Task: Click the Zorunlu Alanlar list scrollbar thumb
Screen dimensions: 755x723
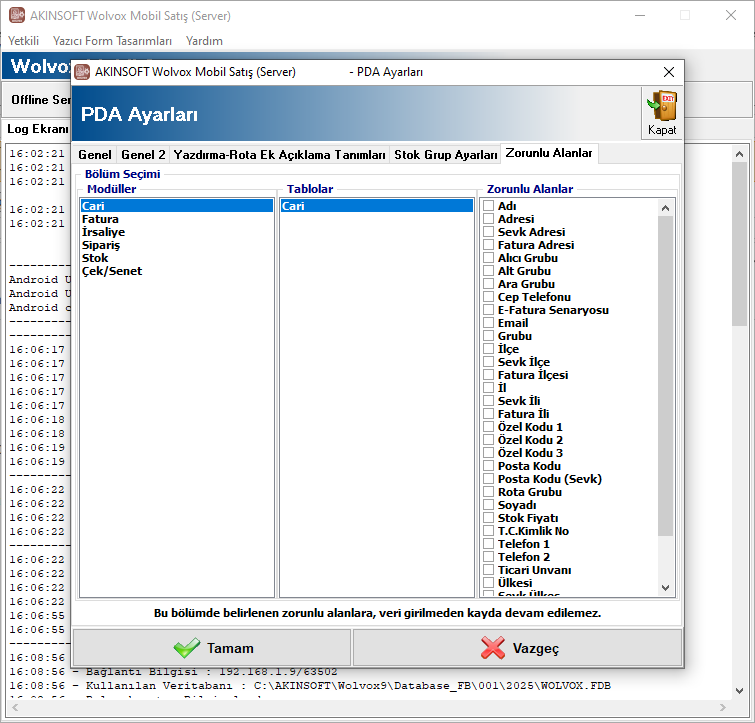Action: pyautogui.click(x=665, y=376)
